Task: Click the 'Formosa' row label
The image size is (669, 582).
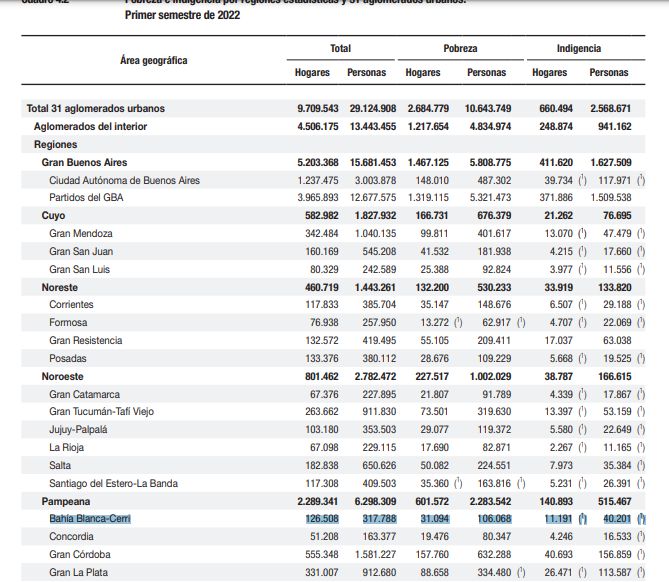Action: (68, 322)
